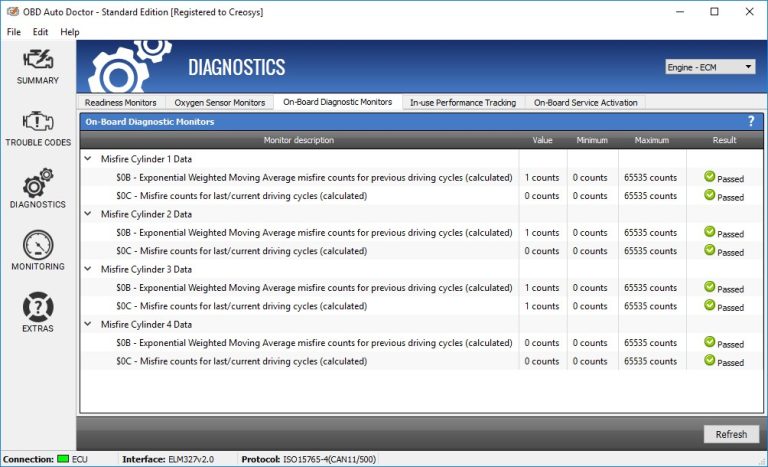Select On-Board Diagnostic Monitors tab
The height and width of the screenshot is (467, 768).
[x=337, y=102]
